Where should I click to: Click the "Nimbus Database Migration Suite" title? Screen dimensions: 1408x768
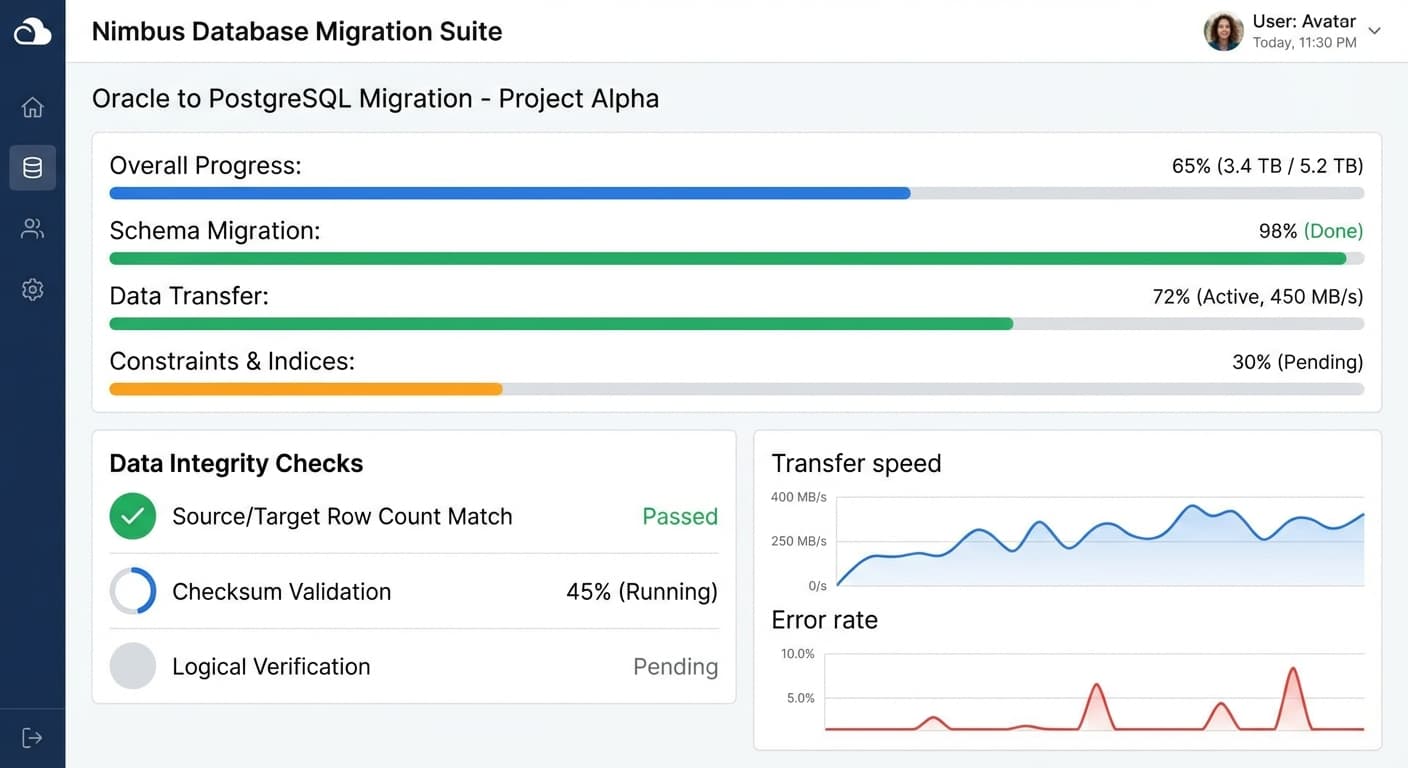(297, 31)
